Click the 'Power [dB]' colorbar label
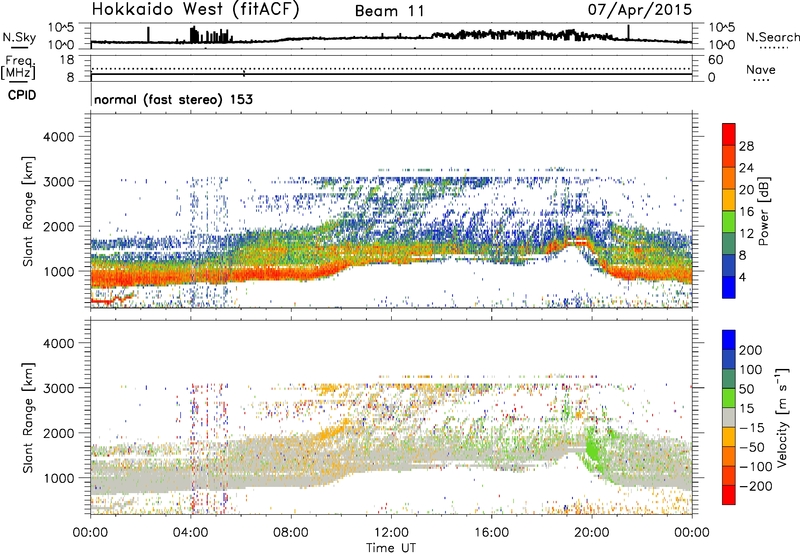The width and height of the screenshot is (800, 554). [763, 211]
